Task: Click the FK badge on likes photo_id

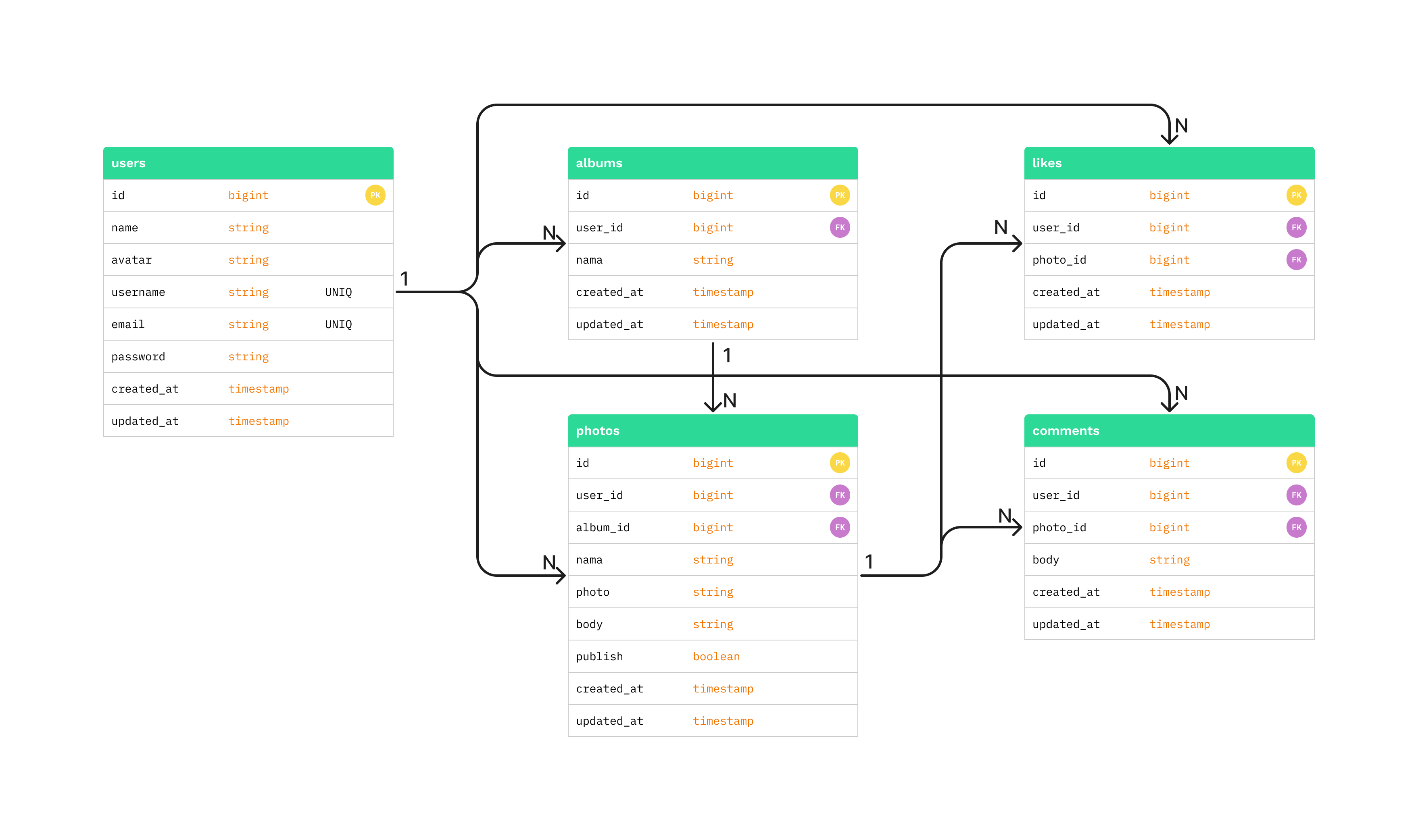Action: pos(1296,260)
